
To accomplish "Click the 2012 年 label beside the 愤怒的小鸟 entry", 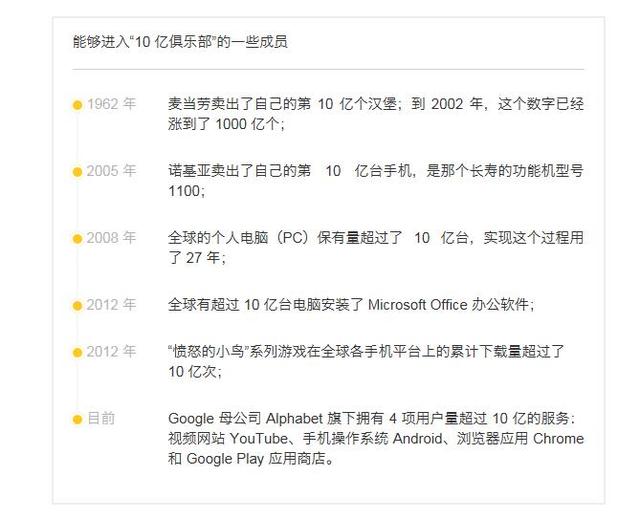I will [x=110, y=351].
